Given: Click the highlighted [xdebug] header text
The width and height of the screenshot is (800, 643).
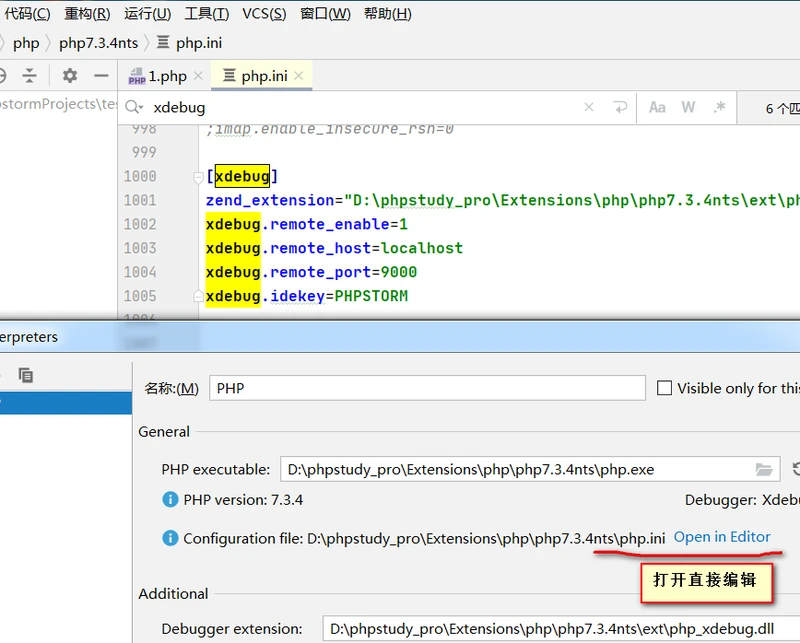Looking at the screenshot, I should point(242,177).
